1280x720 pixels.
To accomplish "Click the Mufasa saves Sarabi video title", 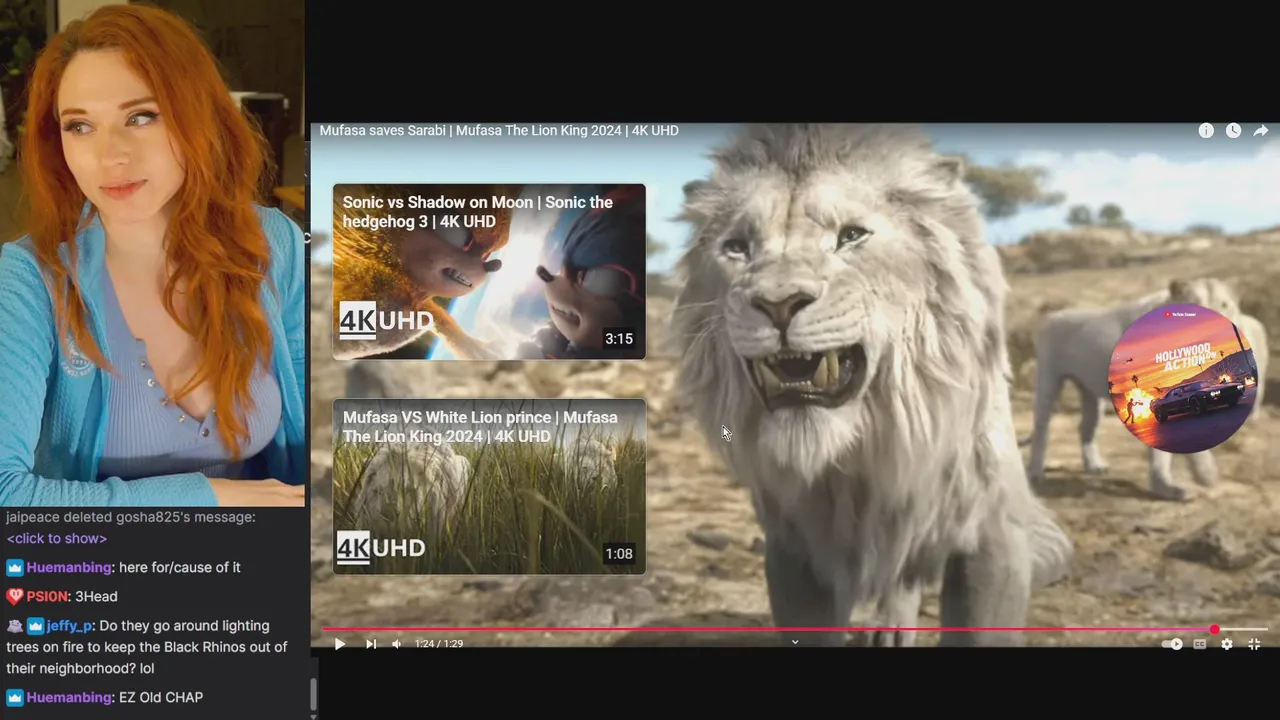I will point(499,131).
